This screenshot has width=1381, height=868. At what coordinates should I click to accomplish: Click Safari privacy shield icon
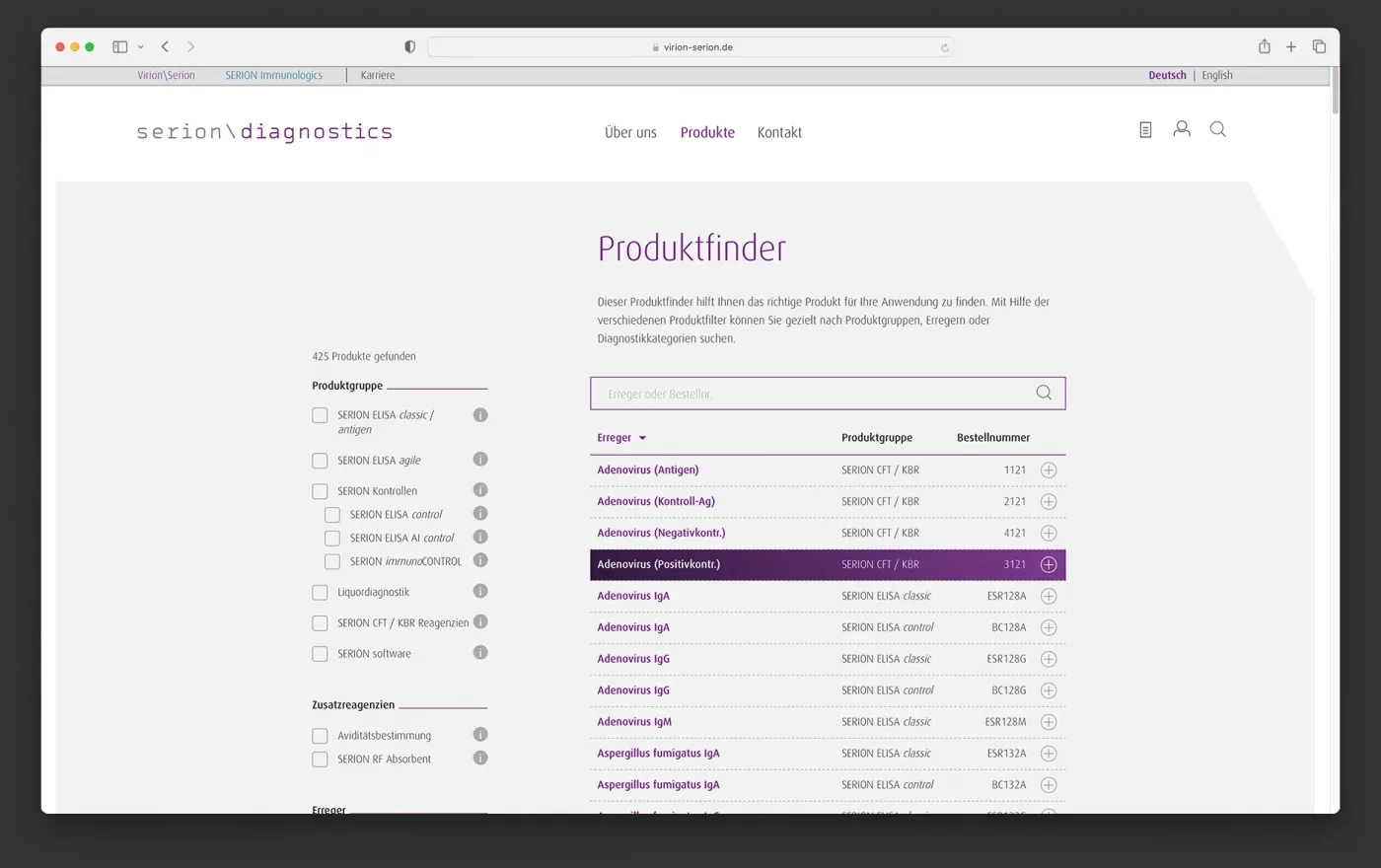pyautogui.click(x=409, y=46)
